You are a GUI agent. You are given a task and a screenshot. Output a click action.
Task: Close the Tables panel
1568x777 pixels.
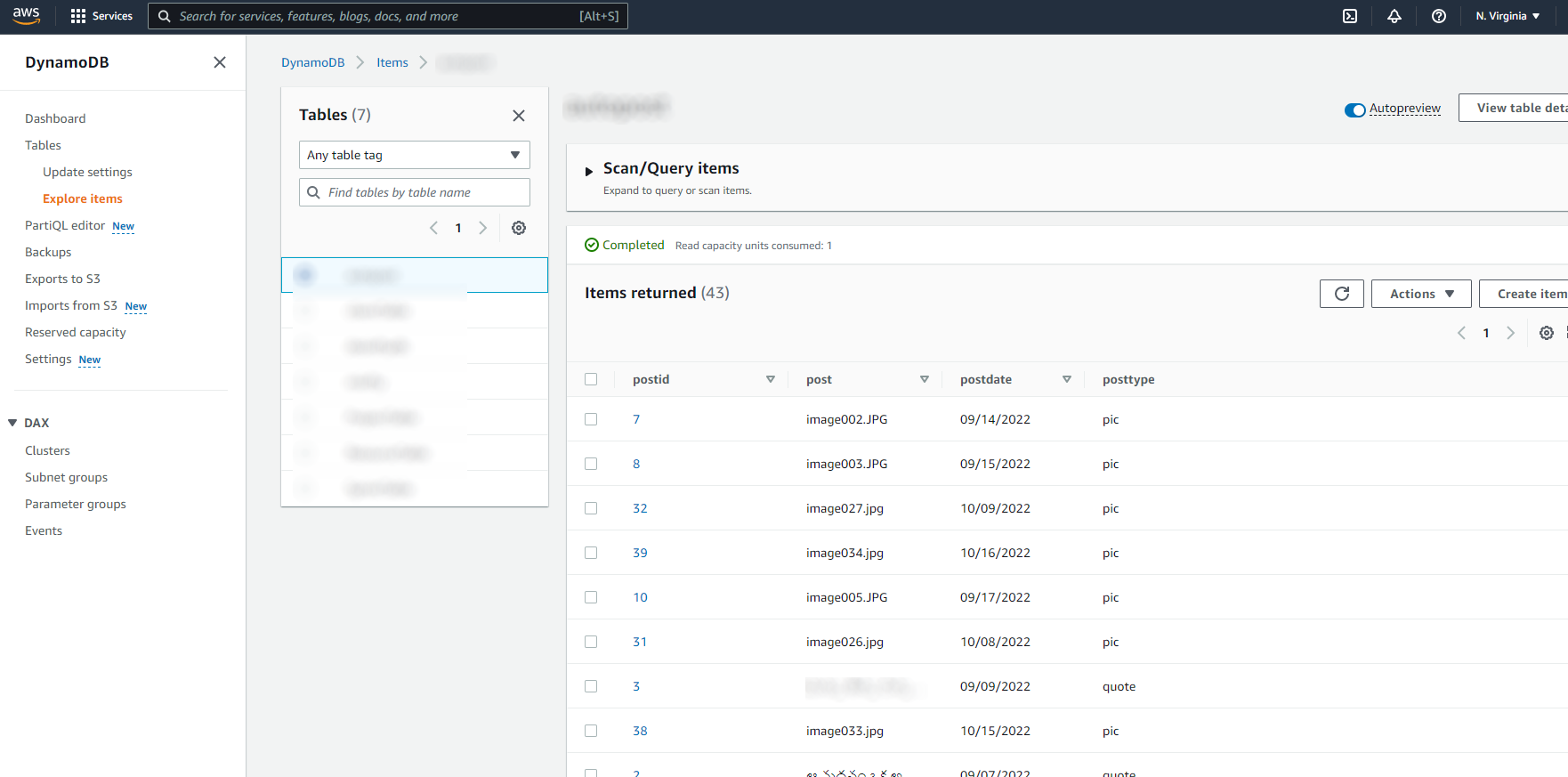[519, 116]
